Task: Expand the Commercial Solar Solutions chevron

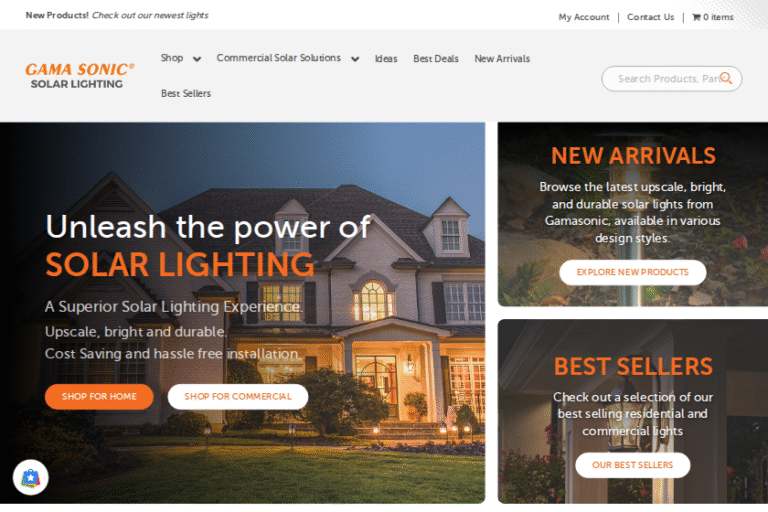Action: click(355, 59)
